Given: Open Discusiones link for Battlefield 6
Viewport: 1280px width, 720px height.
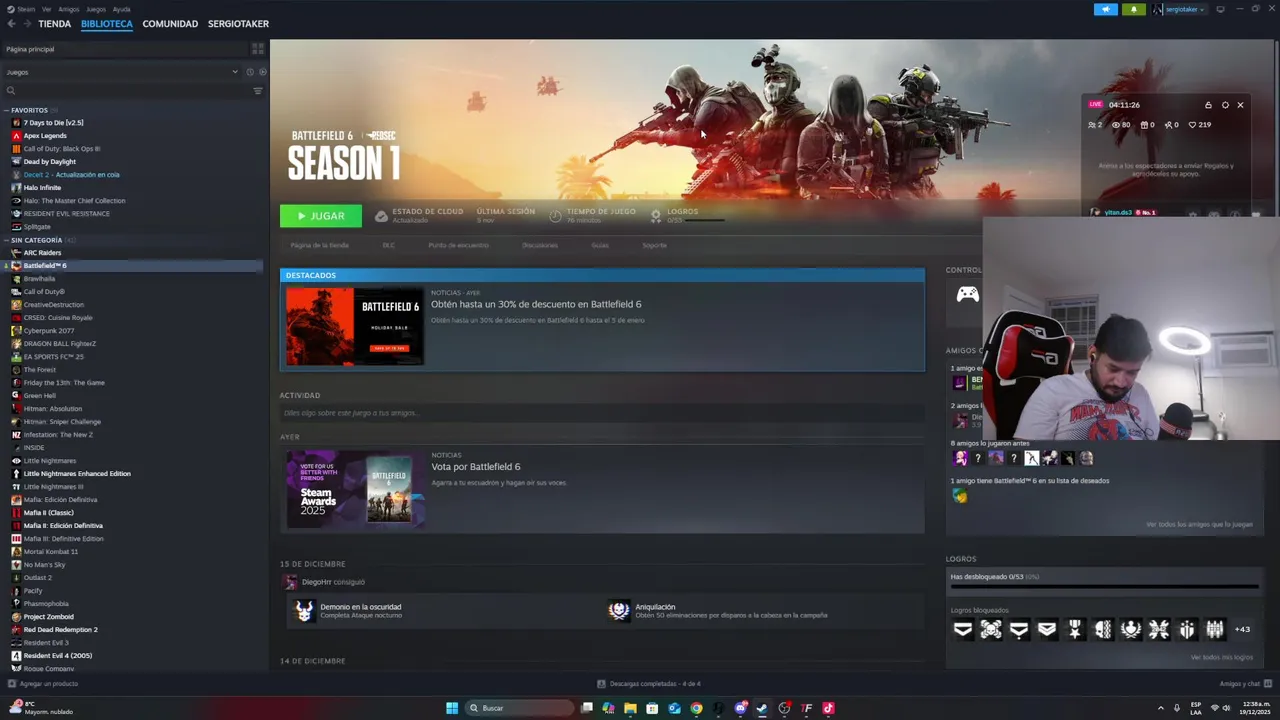Looking at the screenshot, I should click(x=540, y=245).
